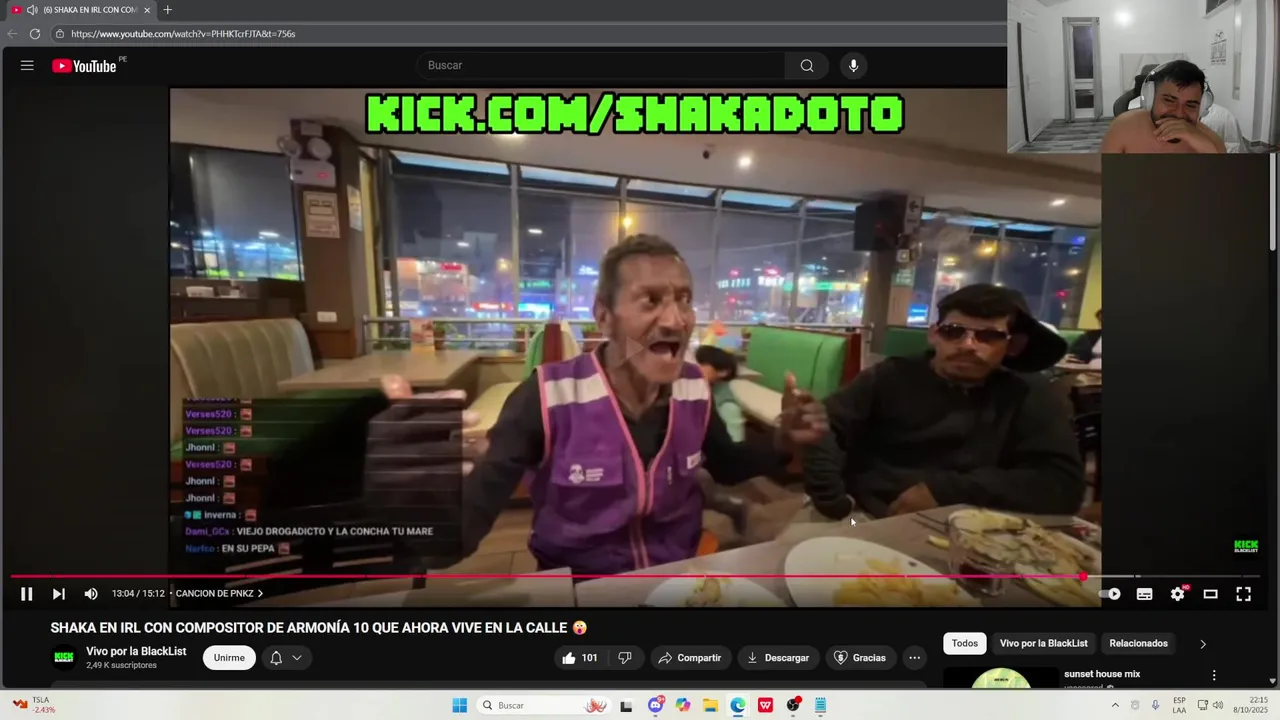This screenshot has width=1280, height=720.
Task: Click the search magnifier button
Action: point(806,66)
